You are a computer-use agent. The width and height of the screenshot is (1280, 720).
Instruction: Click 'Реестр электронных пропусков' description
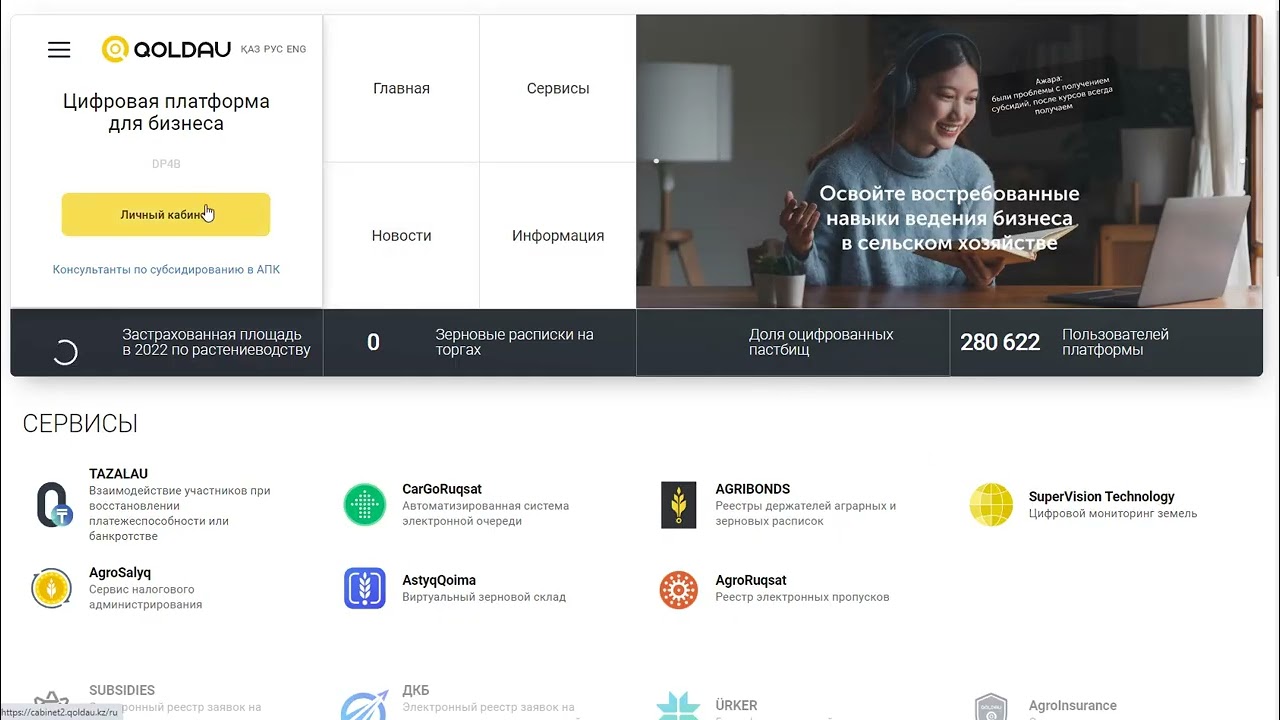(802, 597)
